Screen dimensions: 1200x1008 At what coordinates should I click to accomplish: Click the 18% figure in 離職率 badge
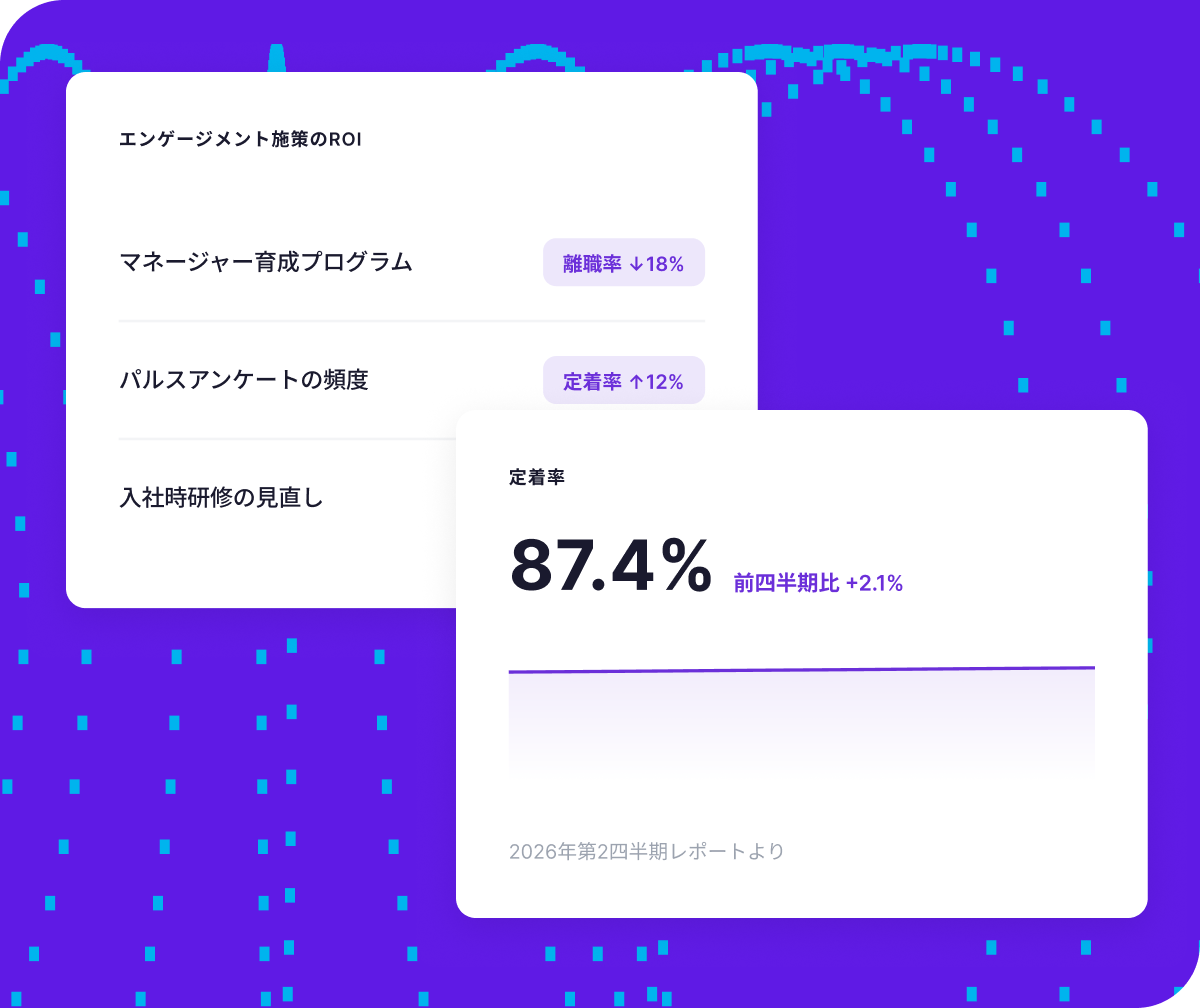(x=665, y=264)
